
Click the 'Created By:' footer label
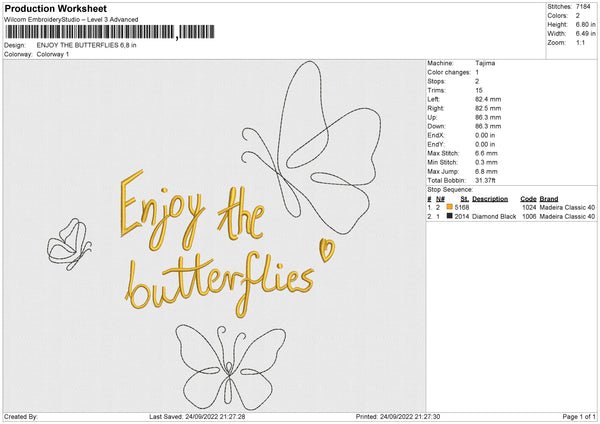[21, 416]
